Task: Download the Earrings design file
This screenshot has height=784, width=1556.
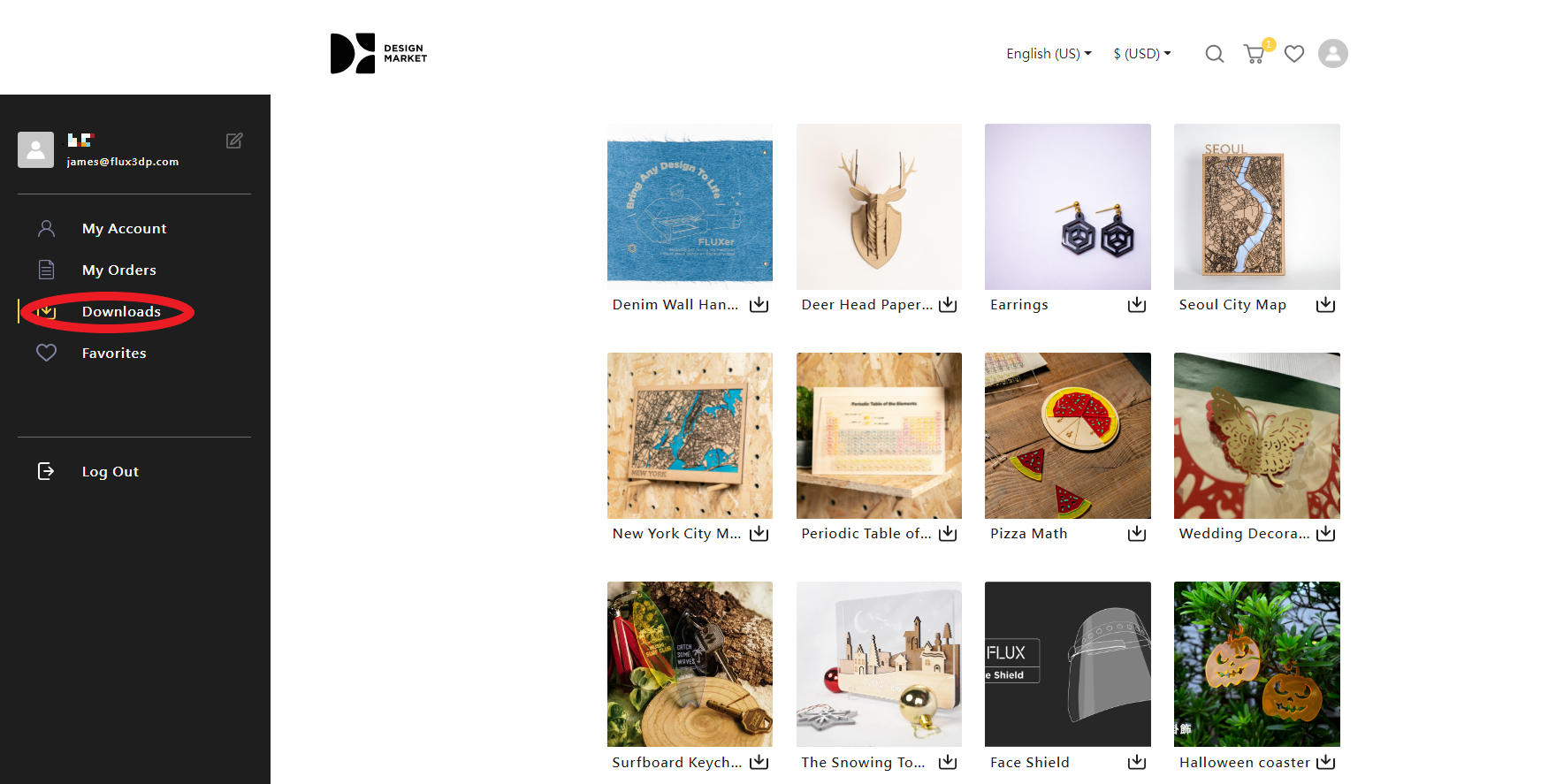Action: pyautogui.click(x=1137, y=305)
